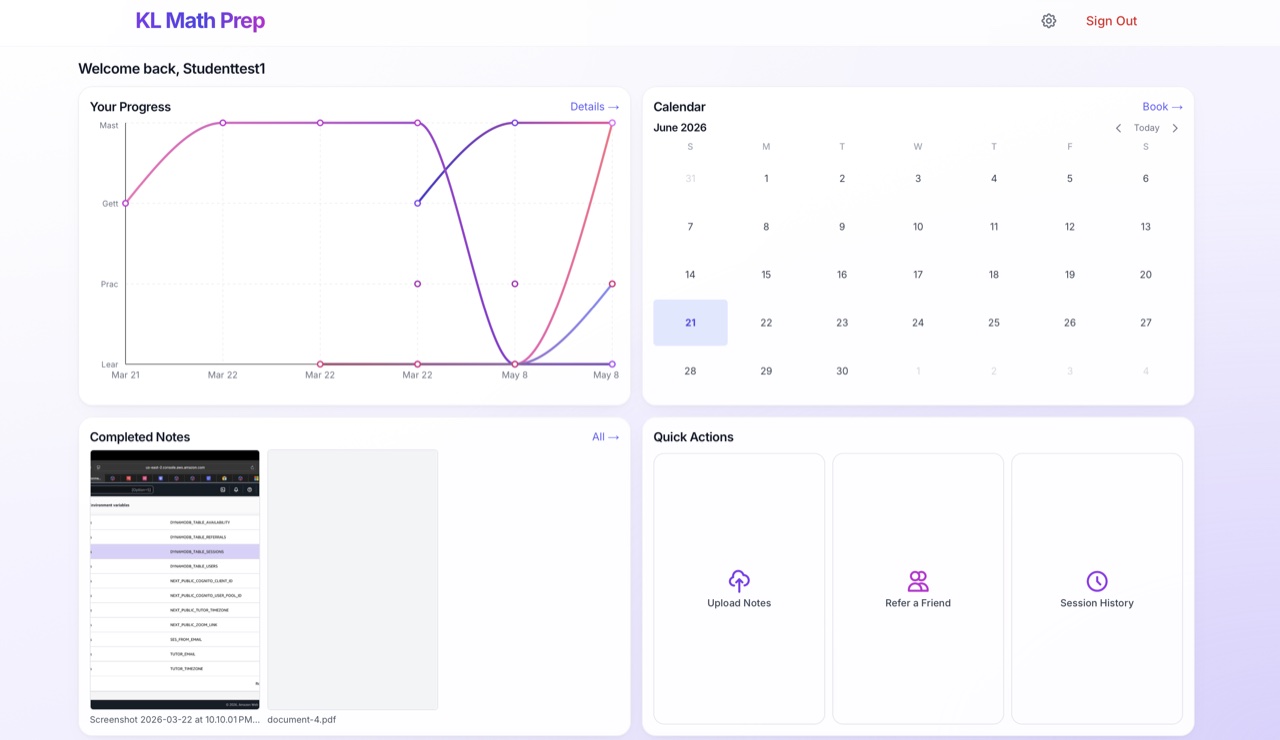Viewport: 1280px width, 740px height.
Task: Go to previous month with left chevron
Action: (1119, 128)
